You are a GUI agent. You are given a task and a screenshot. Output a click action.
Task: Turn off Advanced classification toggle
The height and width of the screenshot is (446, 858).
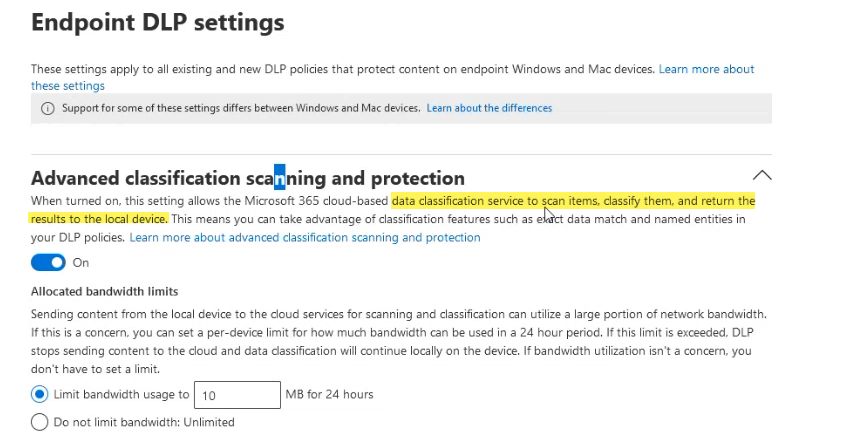point(48,263)
